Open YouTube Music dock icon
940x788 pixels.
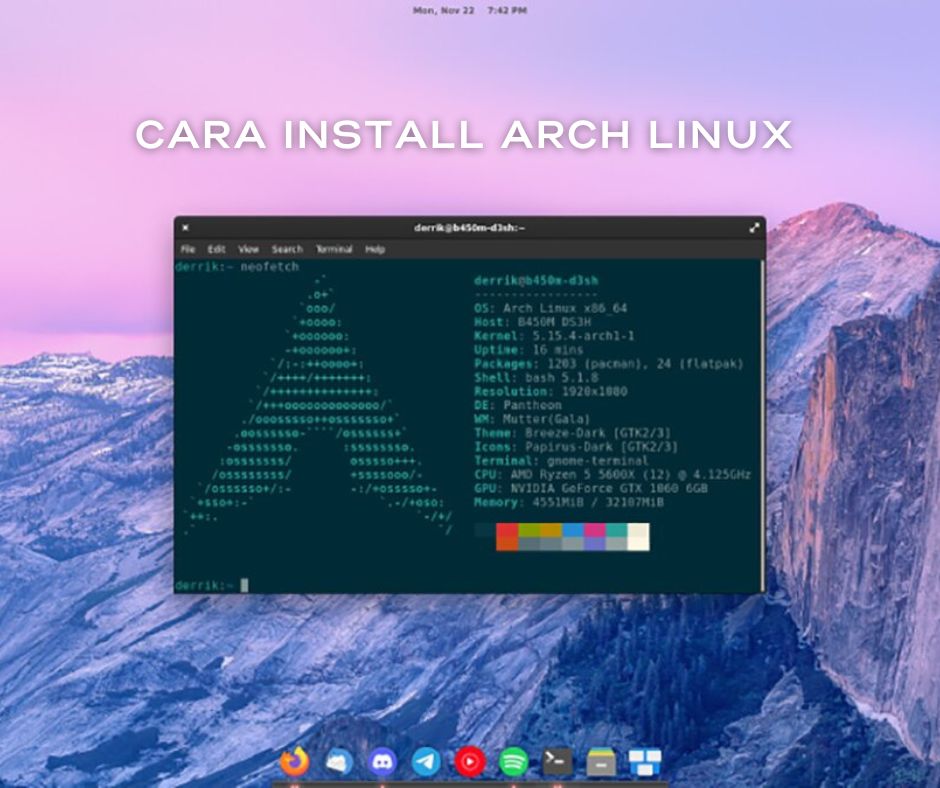pyautogui.click(x=470, y=762)
